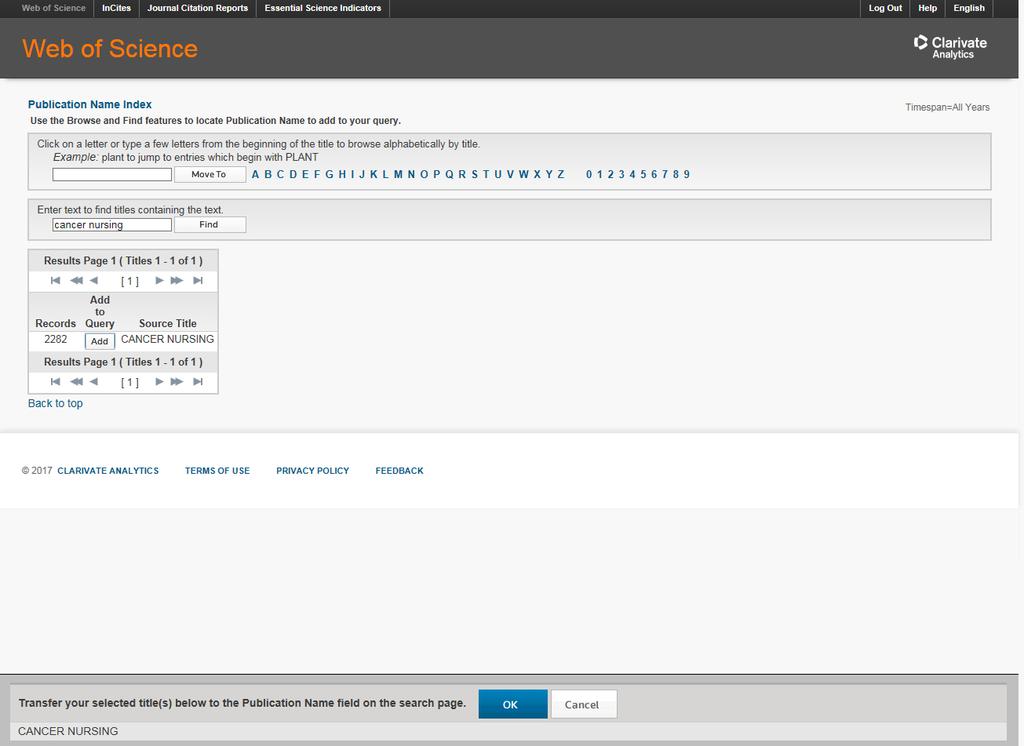Screen dimensions: 1024x746
Task: Browse titles starting with letter P
Action: click(436, 174)
